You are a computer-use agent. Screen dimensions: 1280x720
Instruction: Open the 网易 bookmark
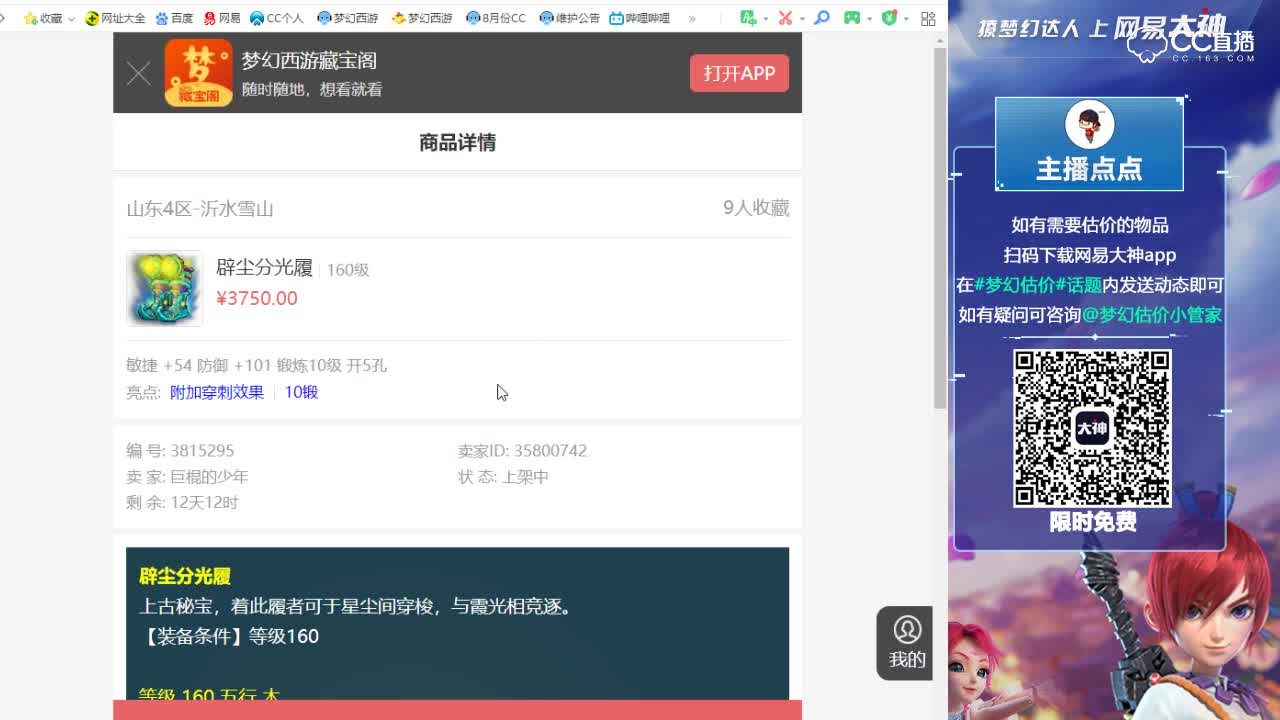pyautogui.click(x=222, y=18)
